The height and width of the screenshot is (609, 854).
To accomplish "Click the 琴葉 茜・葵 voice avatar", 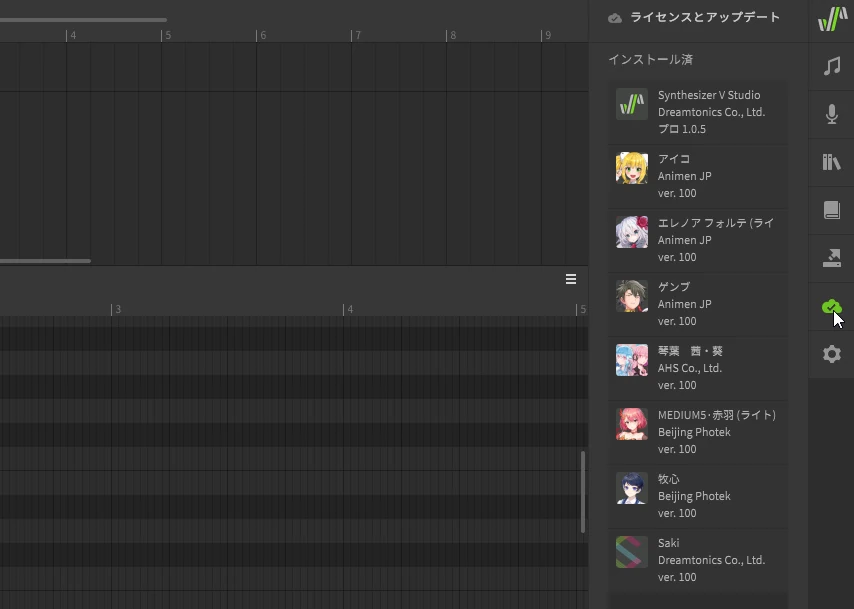I will [632, 360].
